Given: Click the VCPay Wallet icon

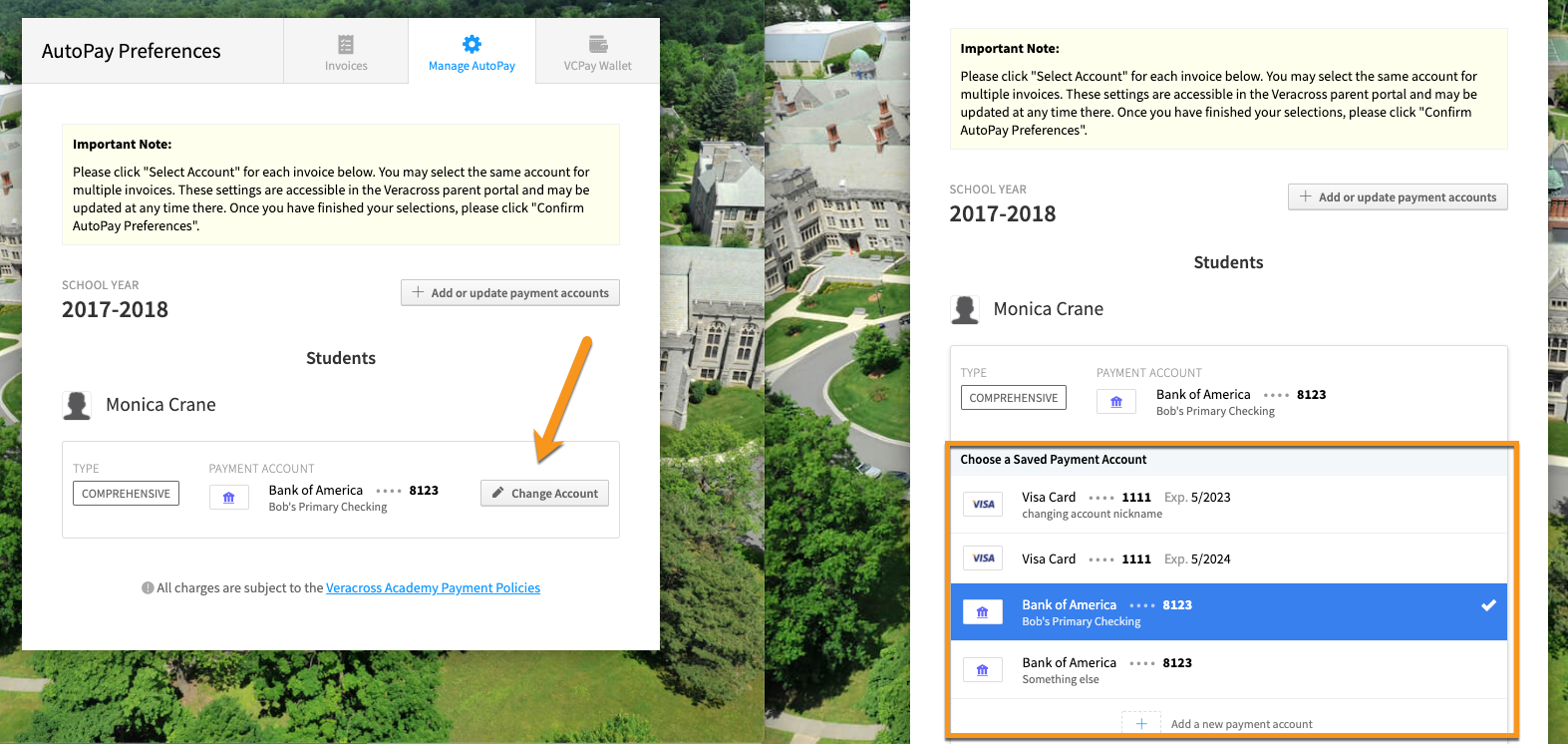Looking at the screenshot, I should (598, 44).
